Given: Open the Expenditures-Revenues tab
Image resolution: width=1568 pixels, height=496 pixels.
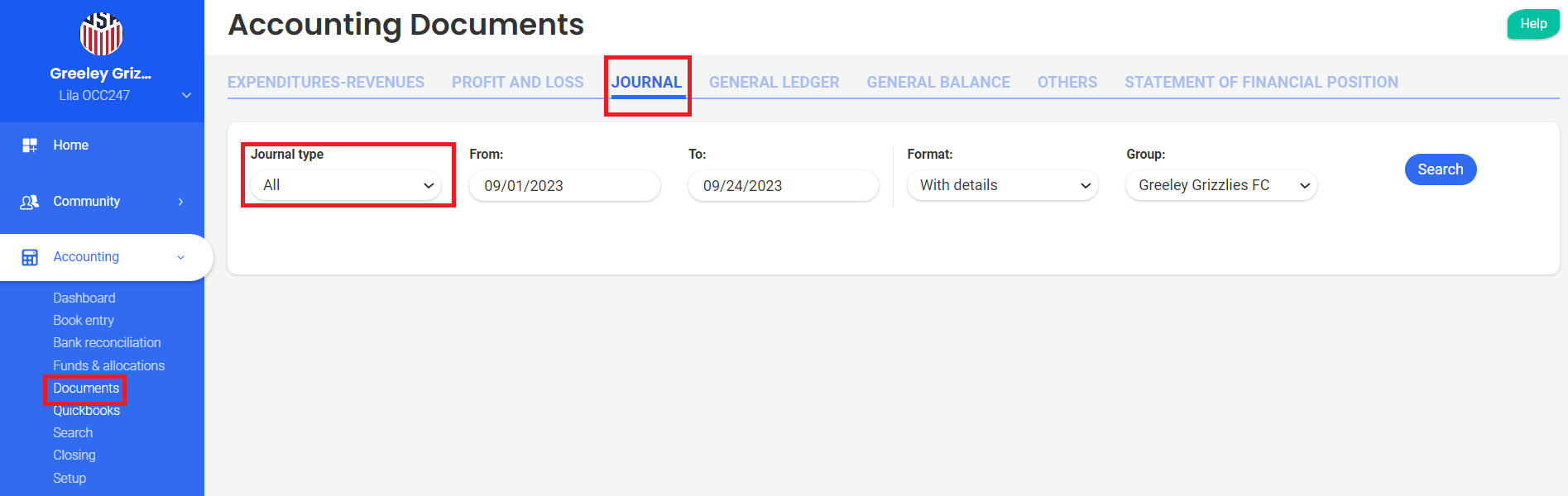Looking at the screenshot, I should point(325,83).
